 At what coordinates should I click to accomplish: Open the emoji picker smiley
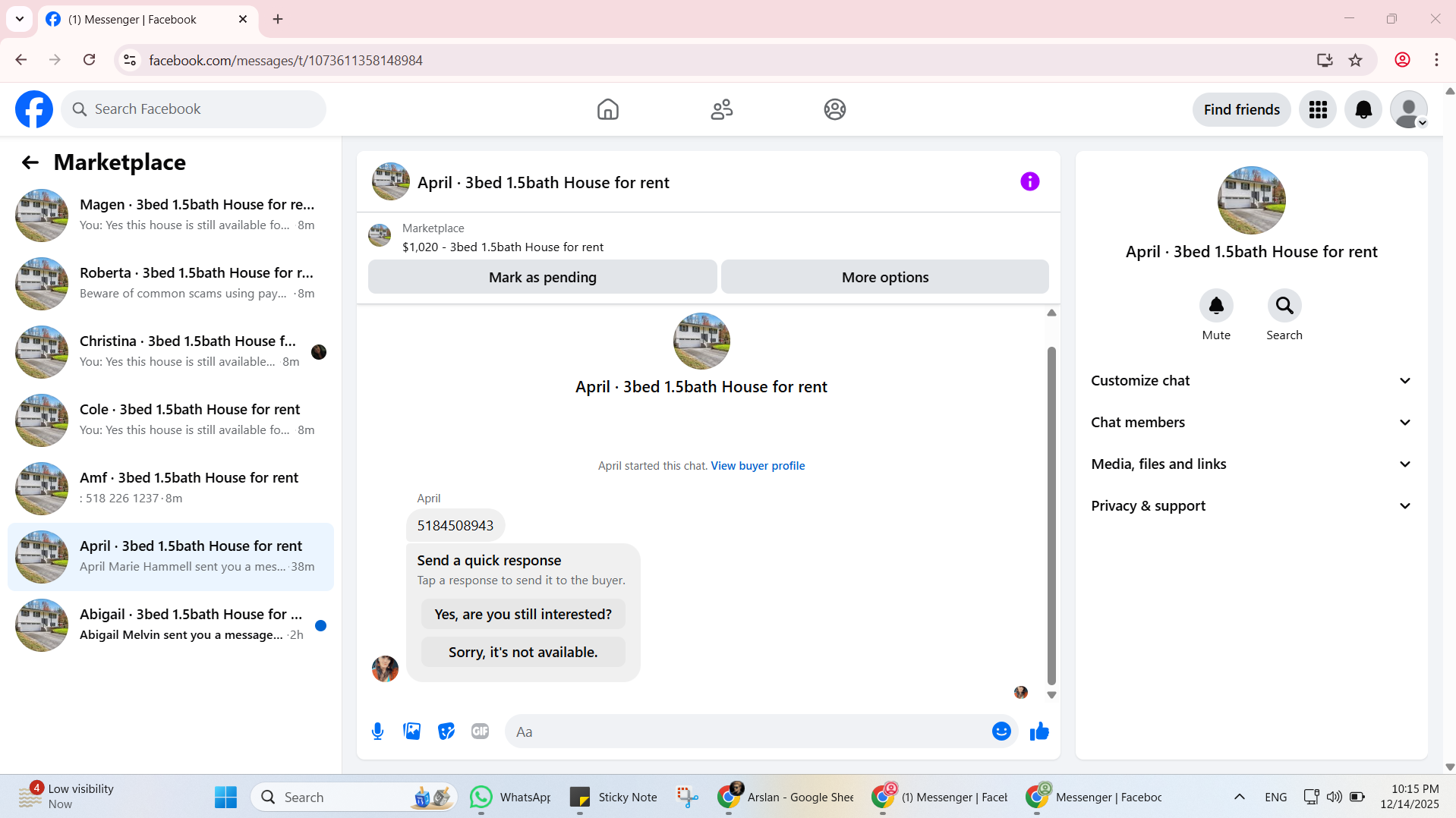1001,731
